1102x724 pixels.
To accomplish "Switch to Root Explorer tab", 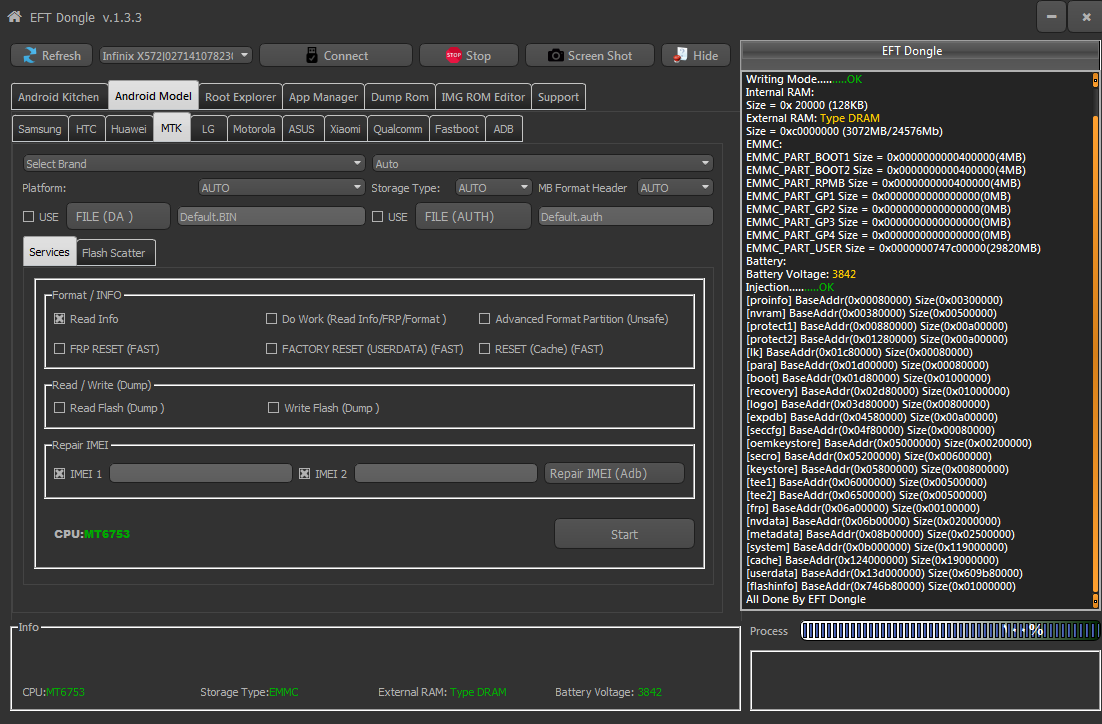I will pos(240,97).
